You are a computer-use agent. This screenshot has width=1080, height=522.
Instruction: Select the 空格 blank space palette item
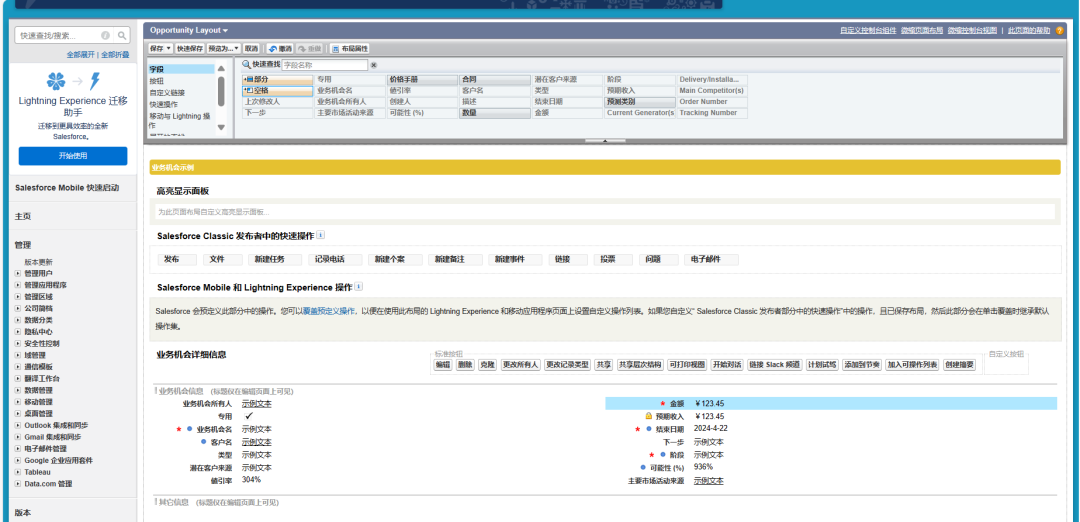(x=278, y=91)
